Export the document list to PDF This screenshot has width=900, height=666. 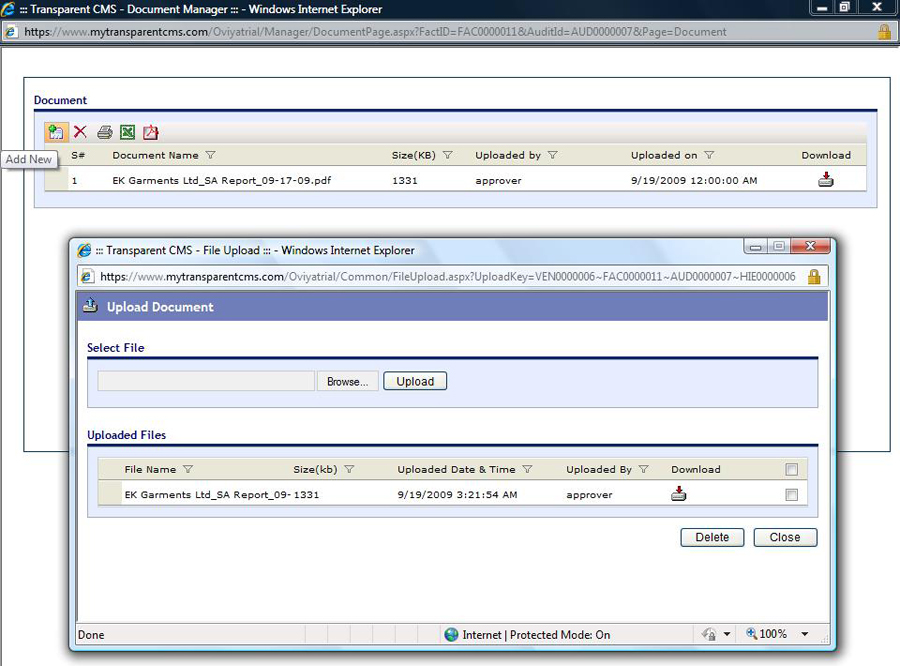(151, 132)
